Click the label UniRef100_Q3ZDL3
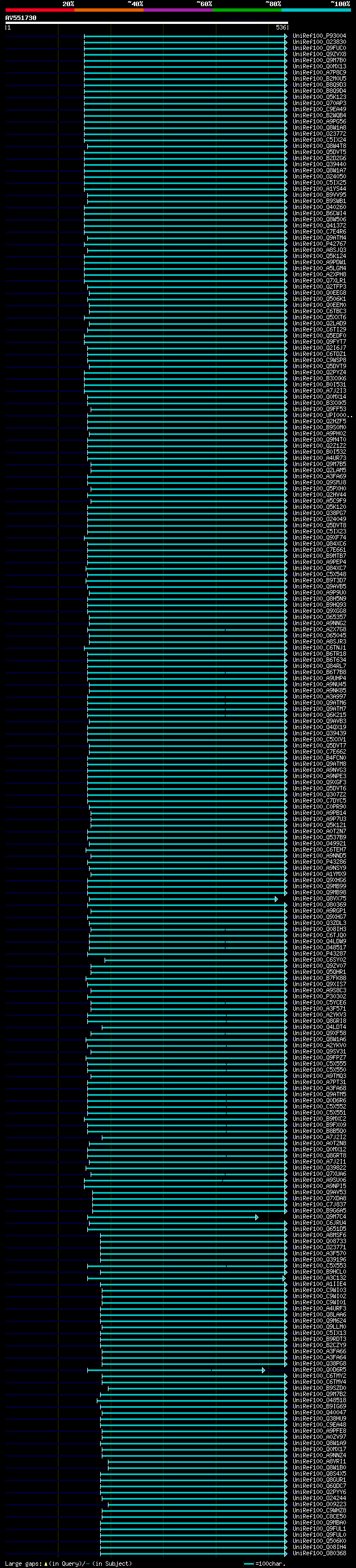 [x=319, y=923]
